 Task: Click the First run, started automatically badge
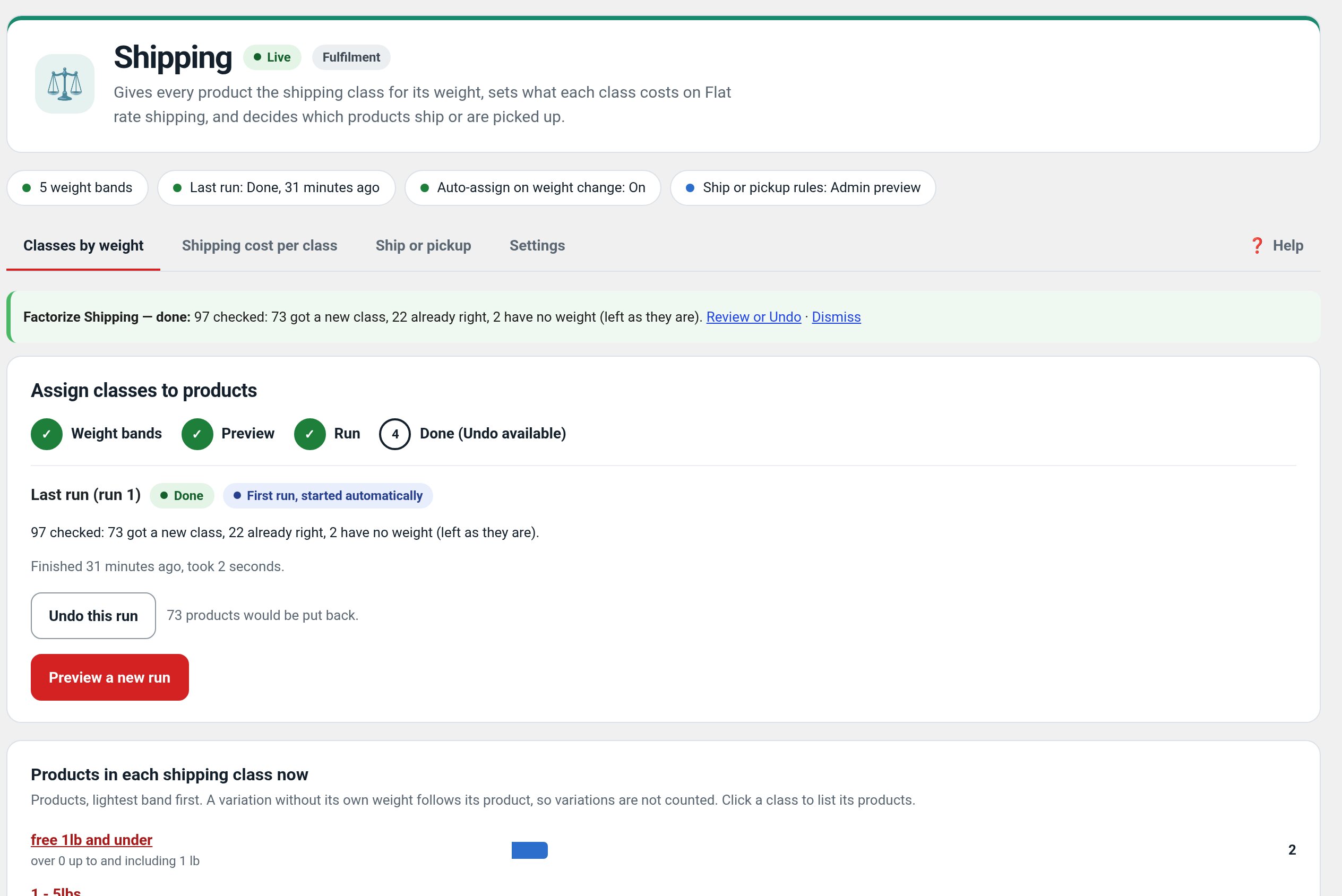328,495
